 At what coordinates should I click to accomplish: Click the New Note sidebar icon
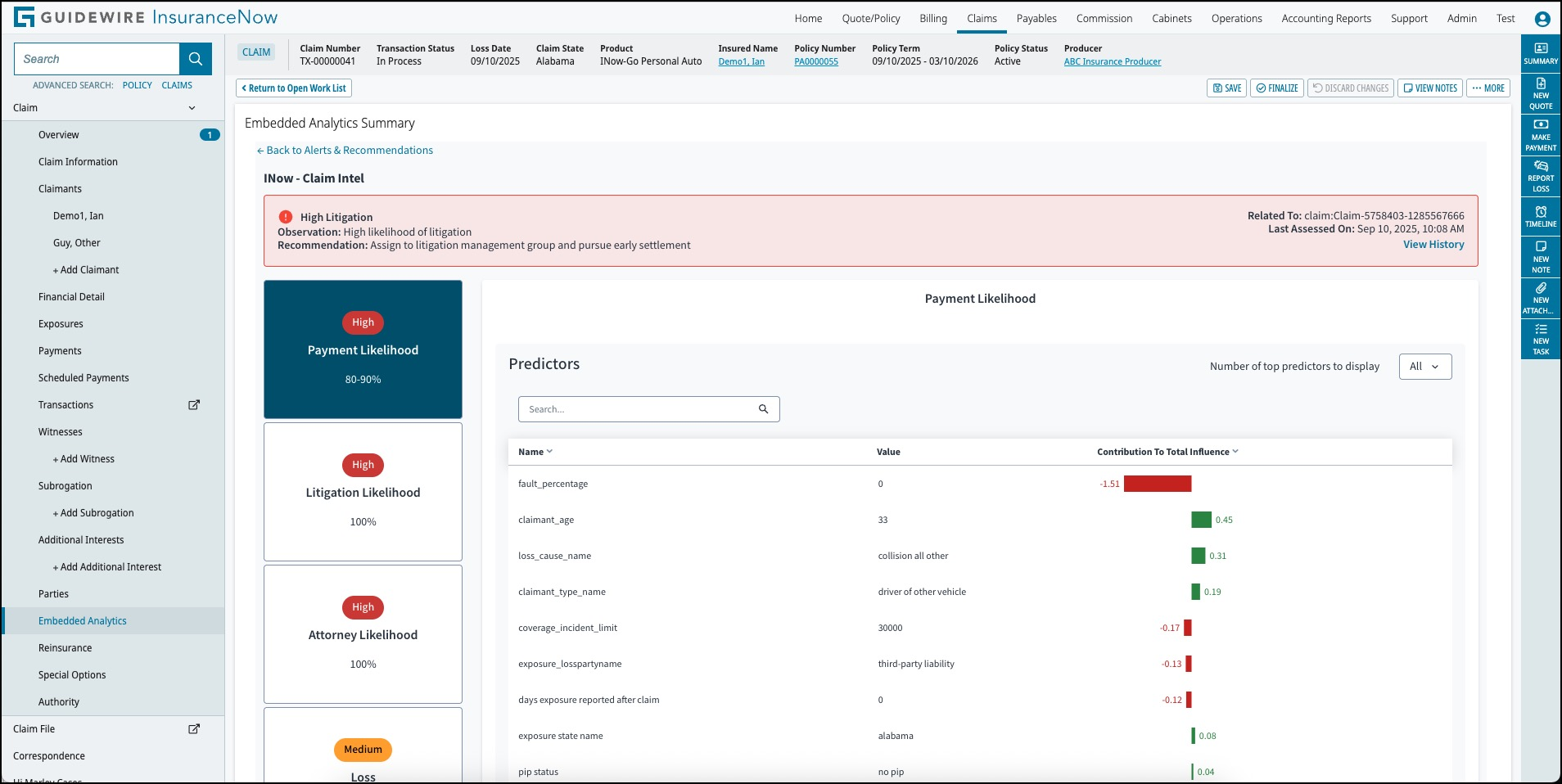pyautogui.click(x=1540, y=257)
